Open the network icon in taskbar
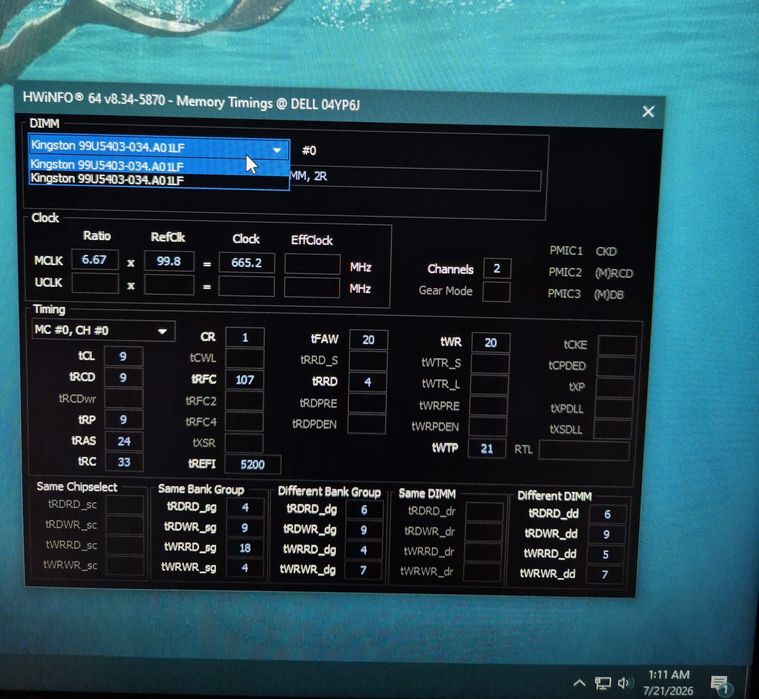Viewport: 759px width, 699px height. [x=603, y=684]
